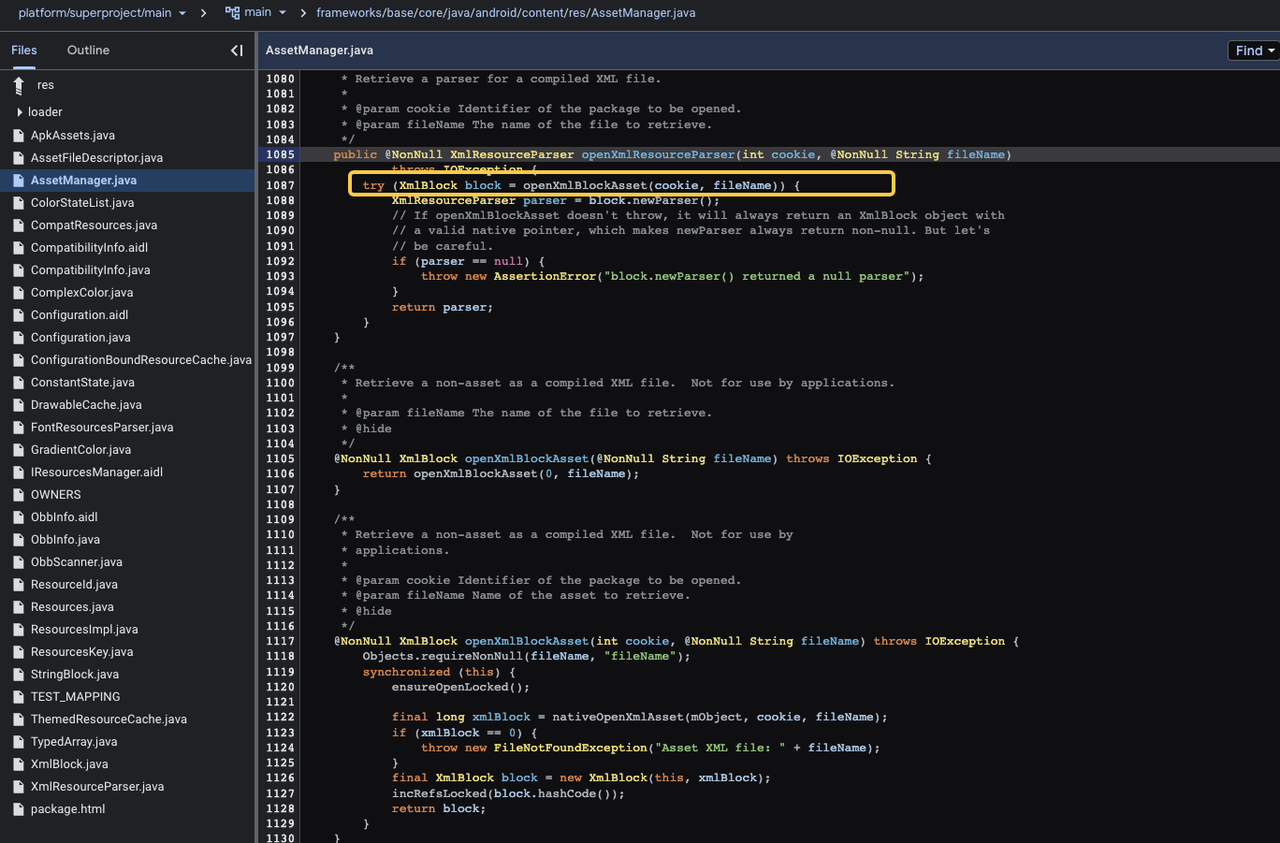Open ResourcesKey.java
1280x843 pixels.
(x=81, y=652)
